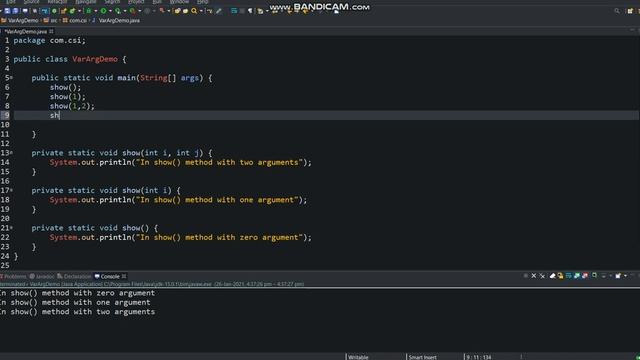The height and width of the screenshot is (360, 640).
Task: Click the Save All toolbar icon
Action: [15, 11]
